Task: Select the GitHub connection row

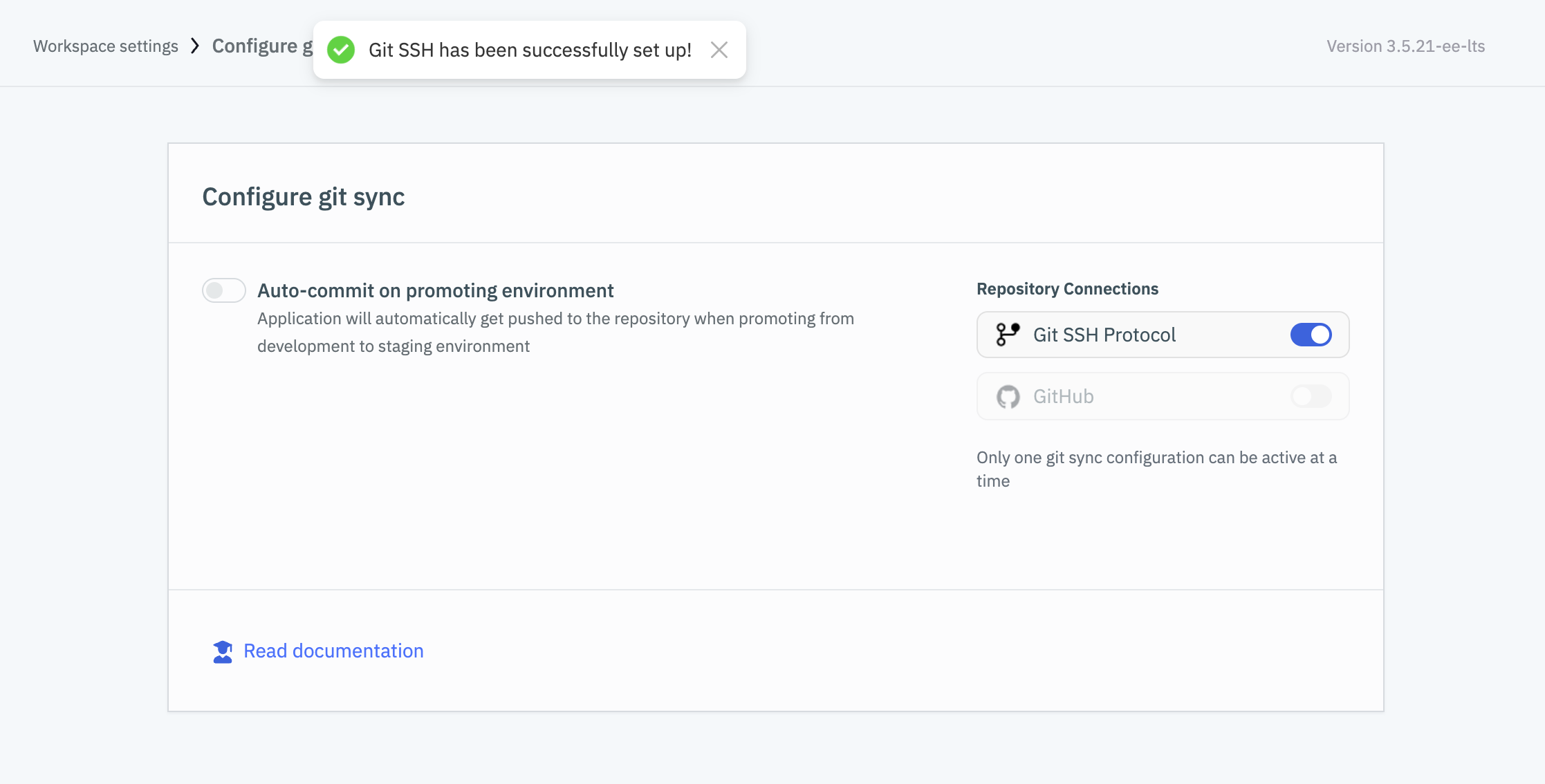Action: click(x=1063, y=397)
